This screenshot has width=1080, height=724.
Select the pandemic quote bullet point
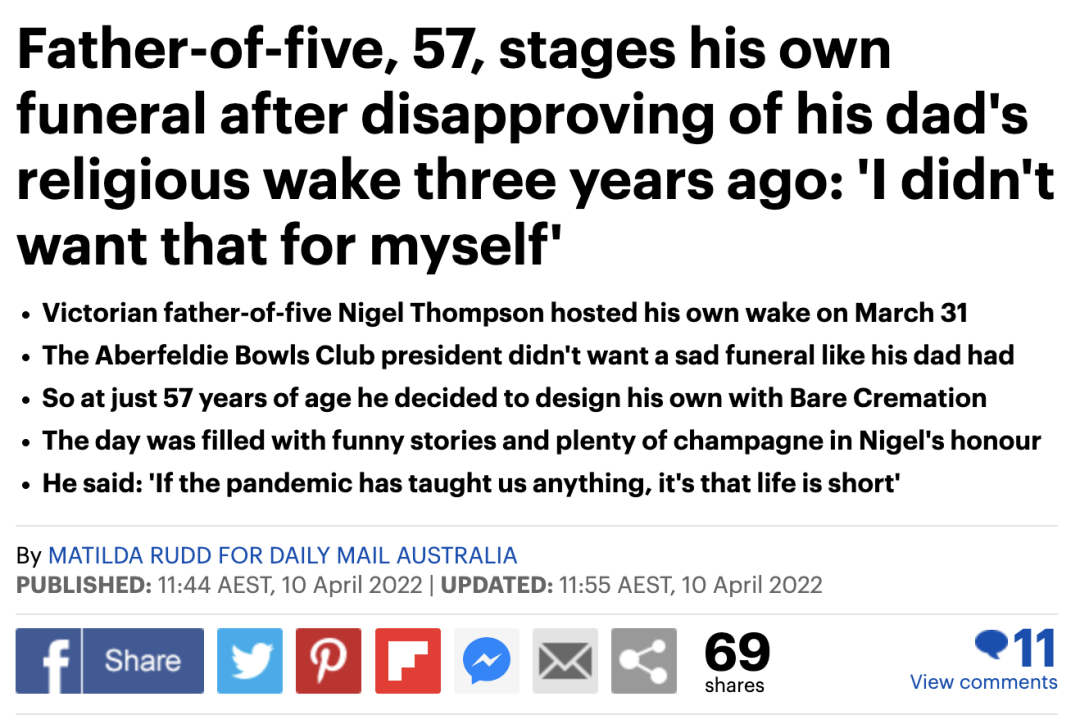[x=471, y=484]
